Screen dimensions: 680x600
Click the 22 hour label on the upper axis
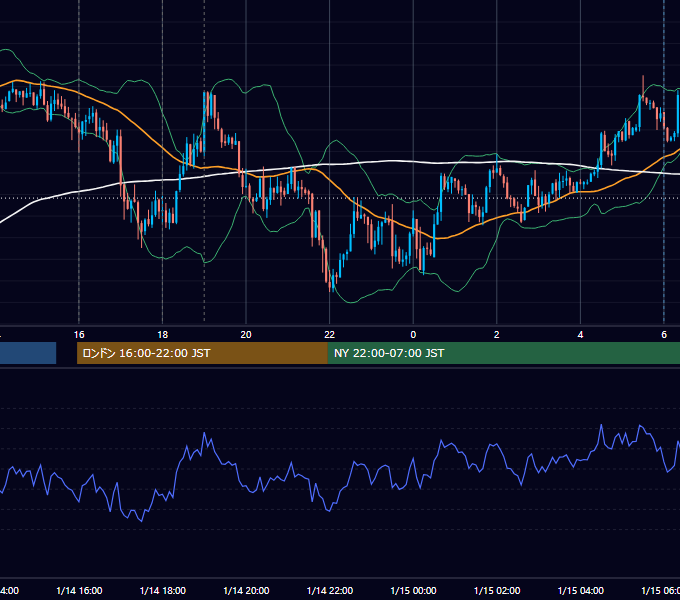(330, 335)
